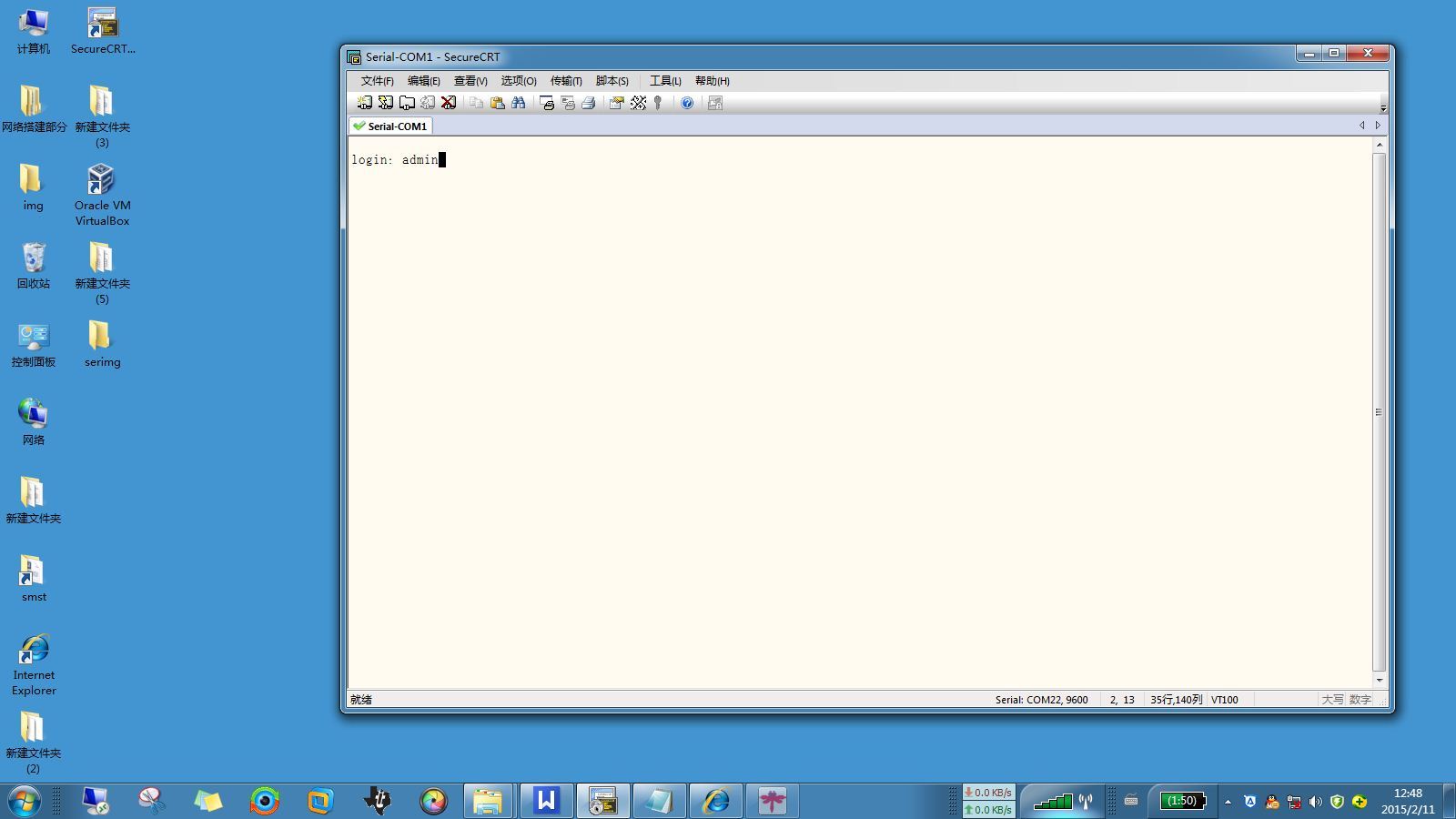Screen dimensions: 1456x819
Task: Click the SecureCRT window icon in title bar
Action: (354, 57)
